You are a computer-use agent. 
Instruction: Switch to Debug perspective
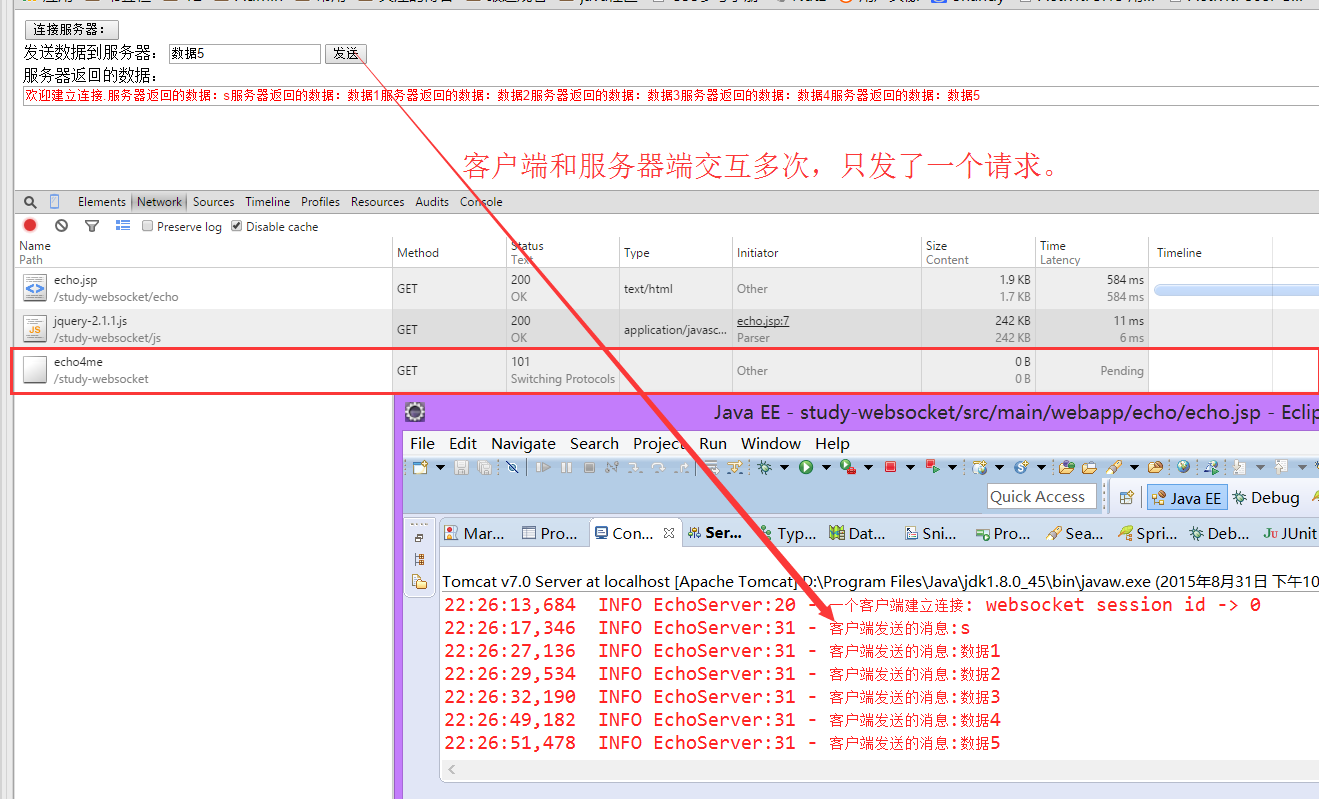(1265, 497)
